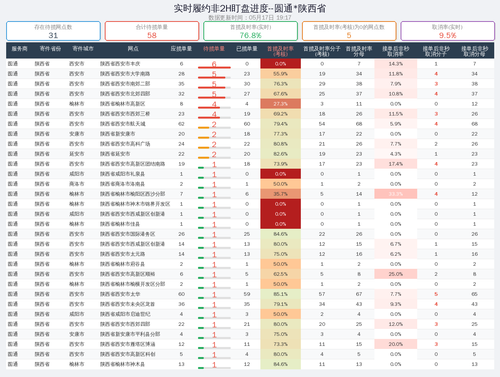Select the 首揽及时率(实时) card showing 76.8%
Screen dimensions: 500x377
tap(250, 31)
